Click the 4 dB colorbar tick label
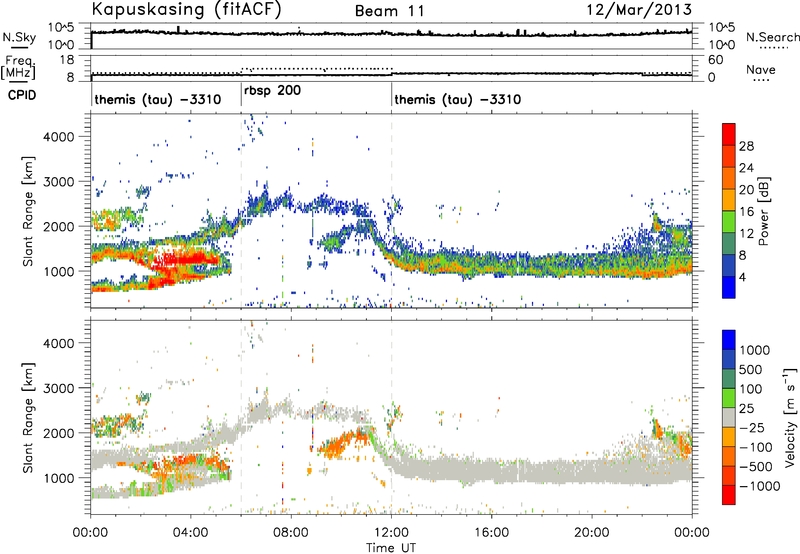The width and height of the screenshot is (800, 554). (743, 278)
